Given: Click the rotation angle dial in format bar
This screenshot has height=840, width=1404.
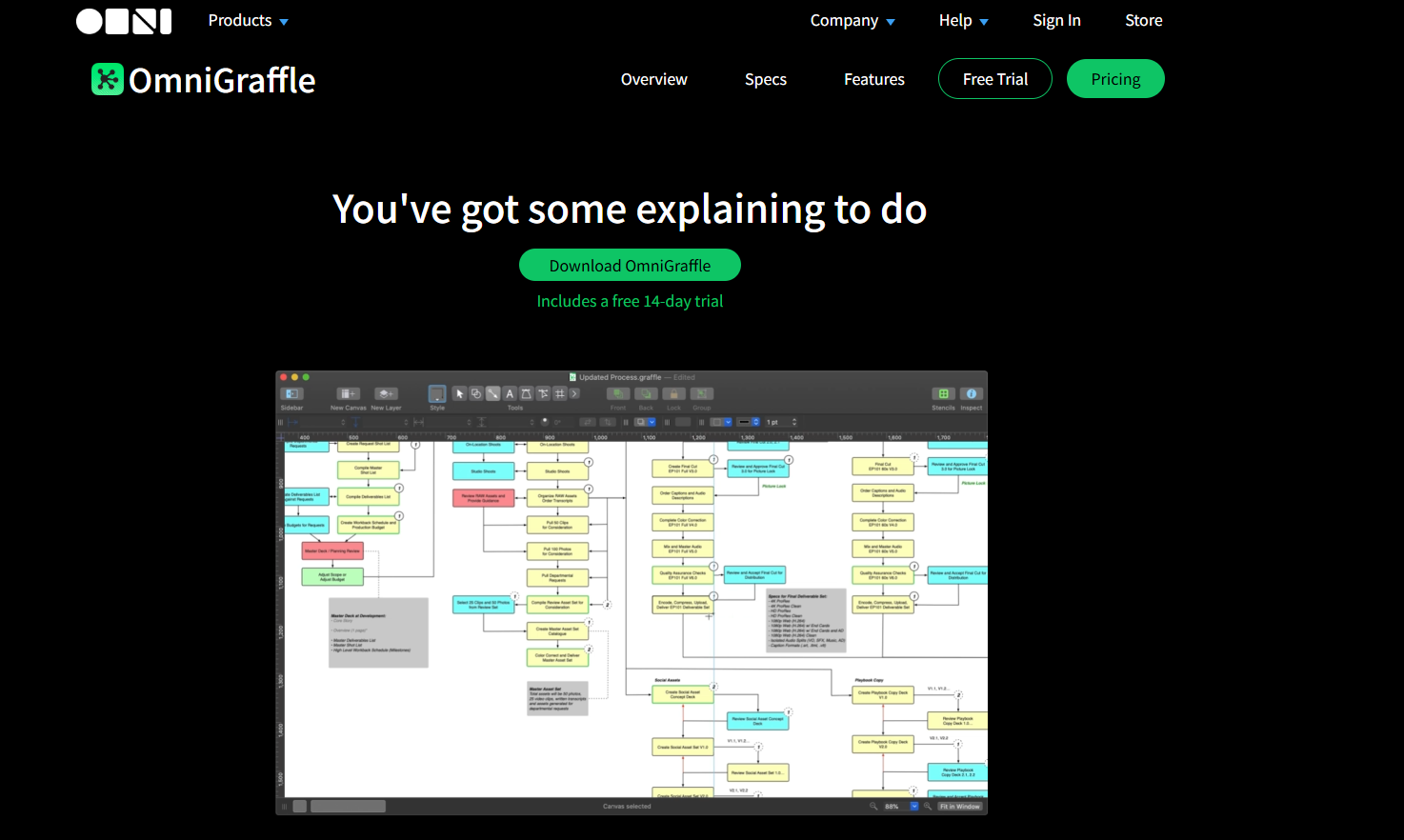Looking at the screenshot, I should click(x=545, y=421).
